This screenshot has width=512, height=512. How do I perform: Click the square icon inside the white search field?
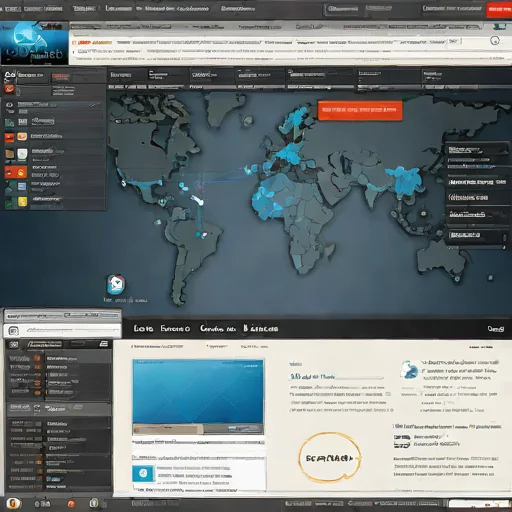coord(13,331)
